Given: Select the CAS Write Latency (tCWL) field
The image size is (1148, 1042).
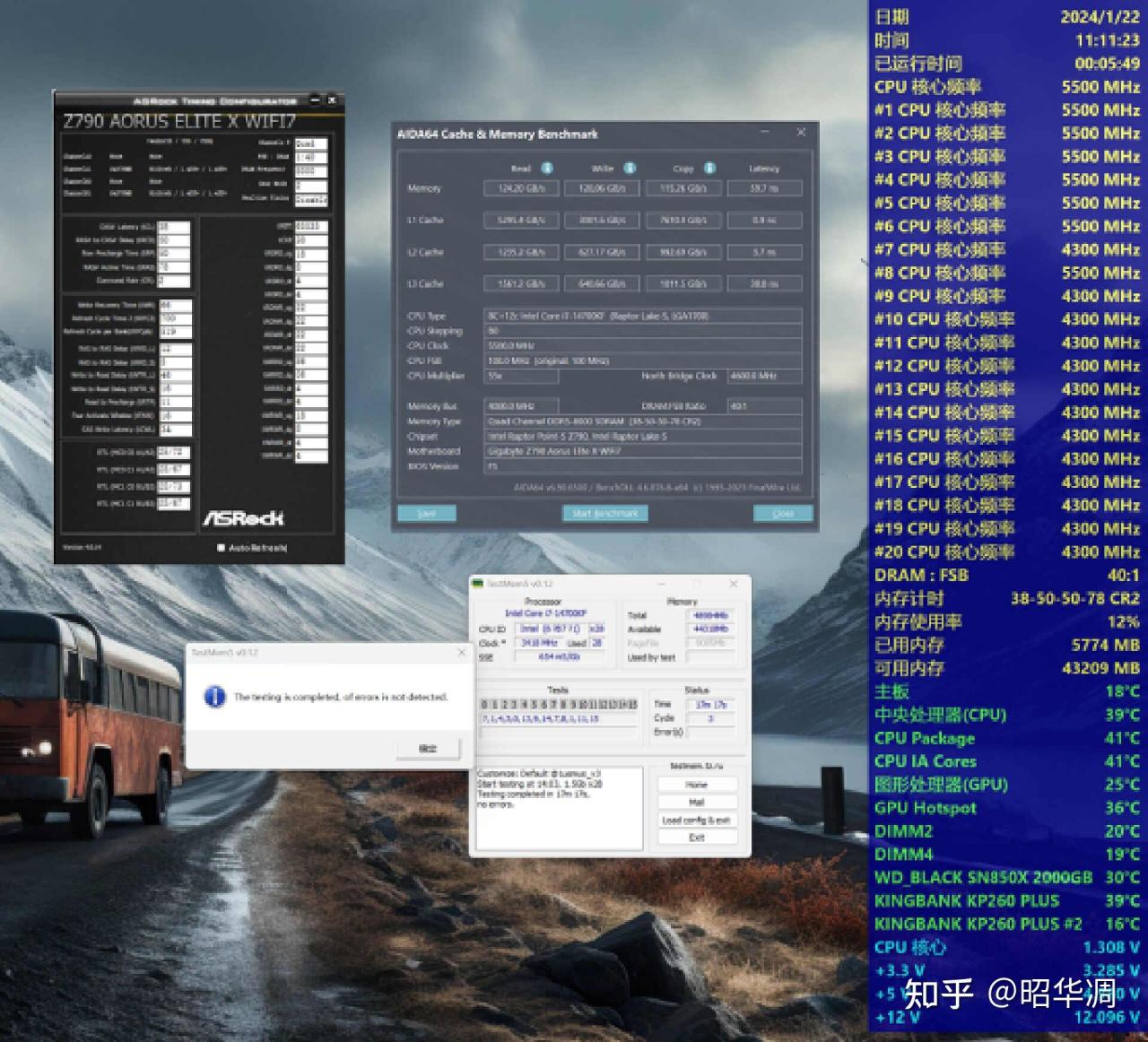Looking at the screenshot, I should coord(175,430).
